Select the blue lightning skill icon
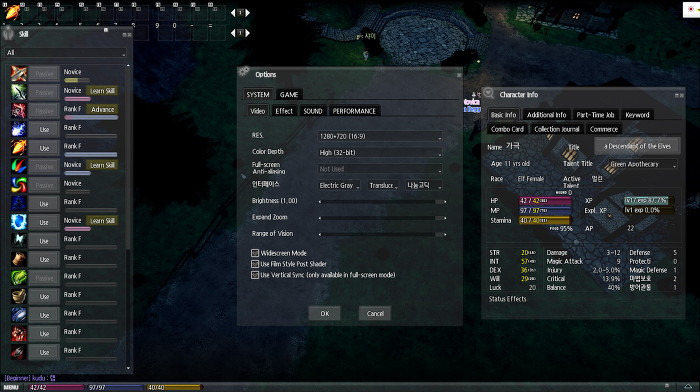 point(19,129)
